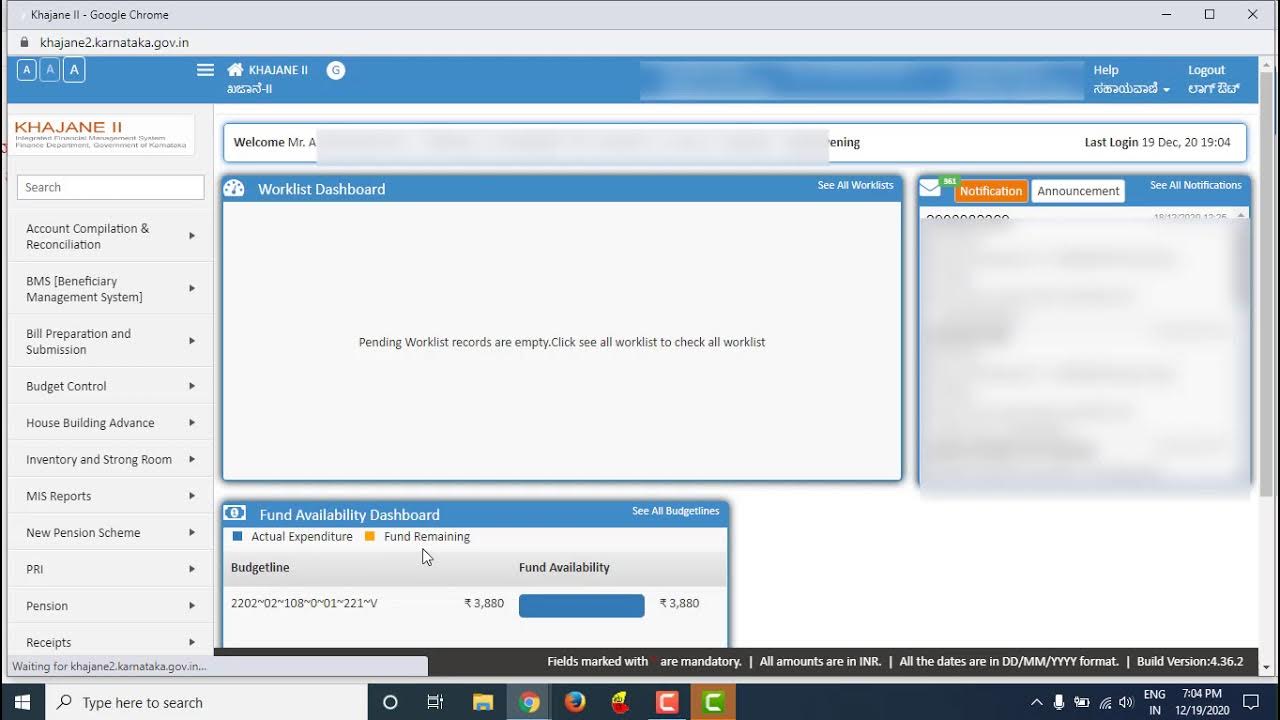The image size is (1280, 720).
Task: Click the volume tray icon
Action: (1126, 702)
